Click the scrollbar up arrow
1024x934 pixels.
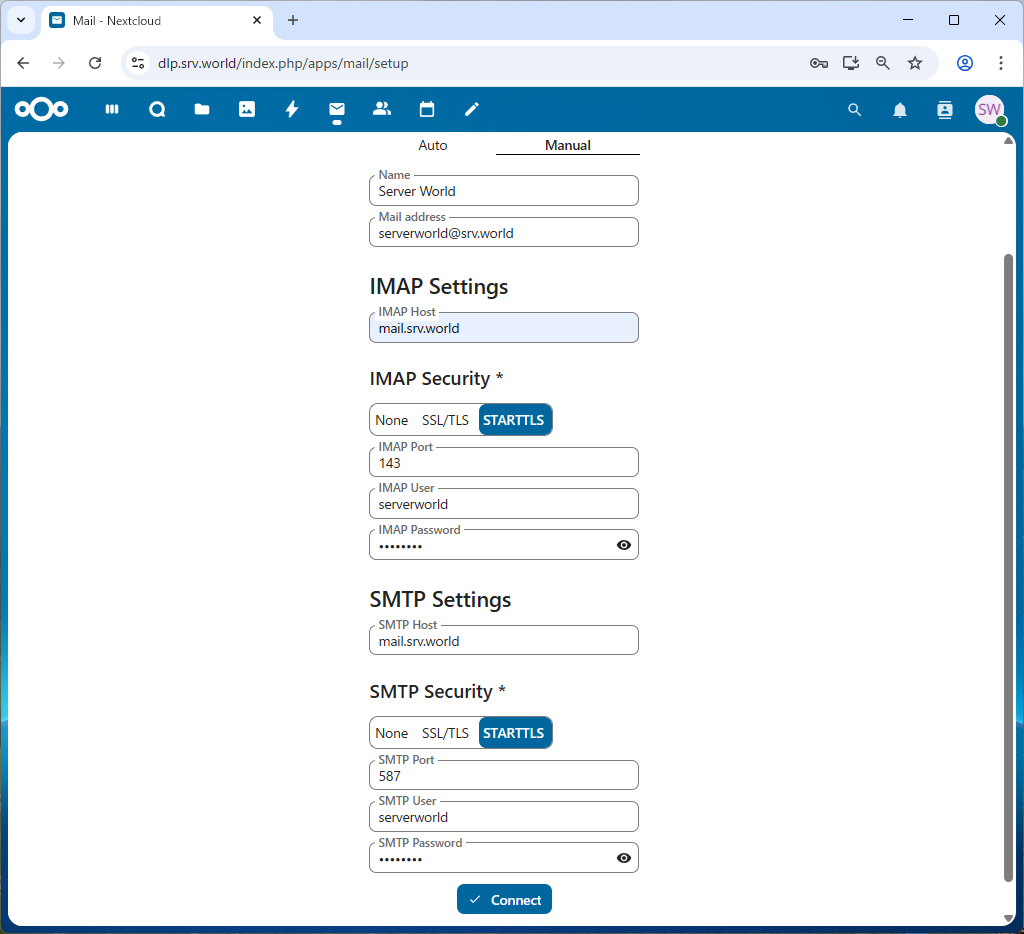coord(1008,140)
